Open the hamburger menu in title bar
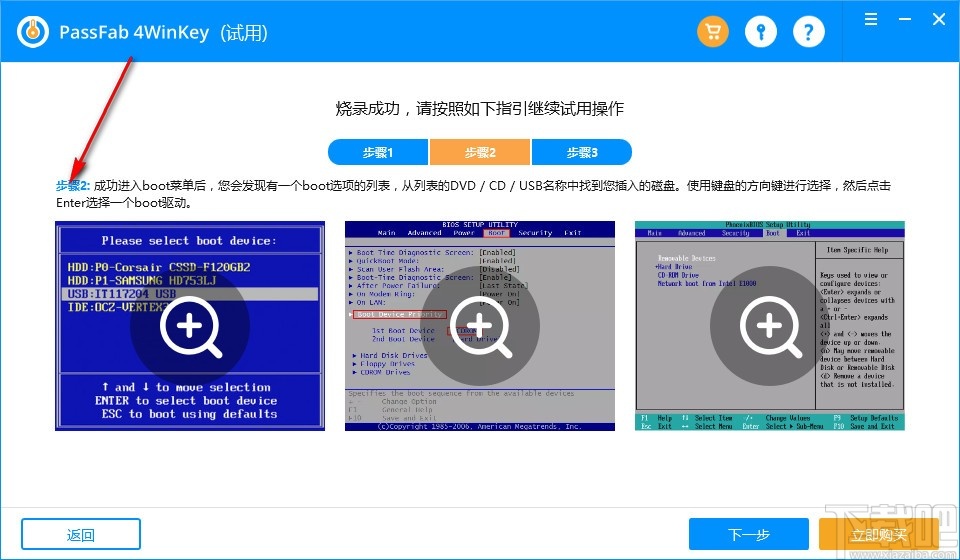 871,19
